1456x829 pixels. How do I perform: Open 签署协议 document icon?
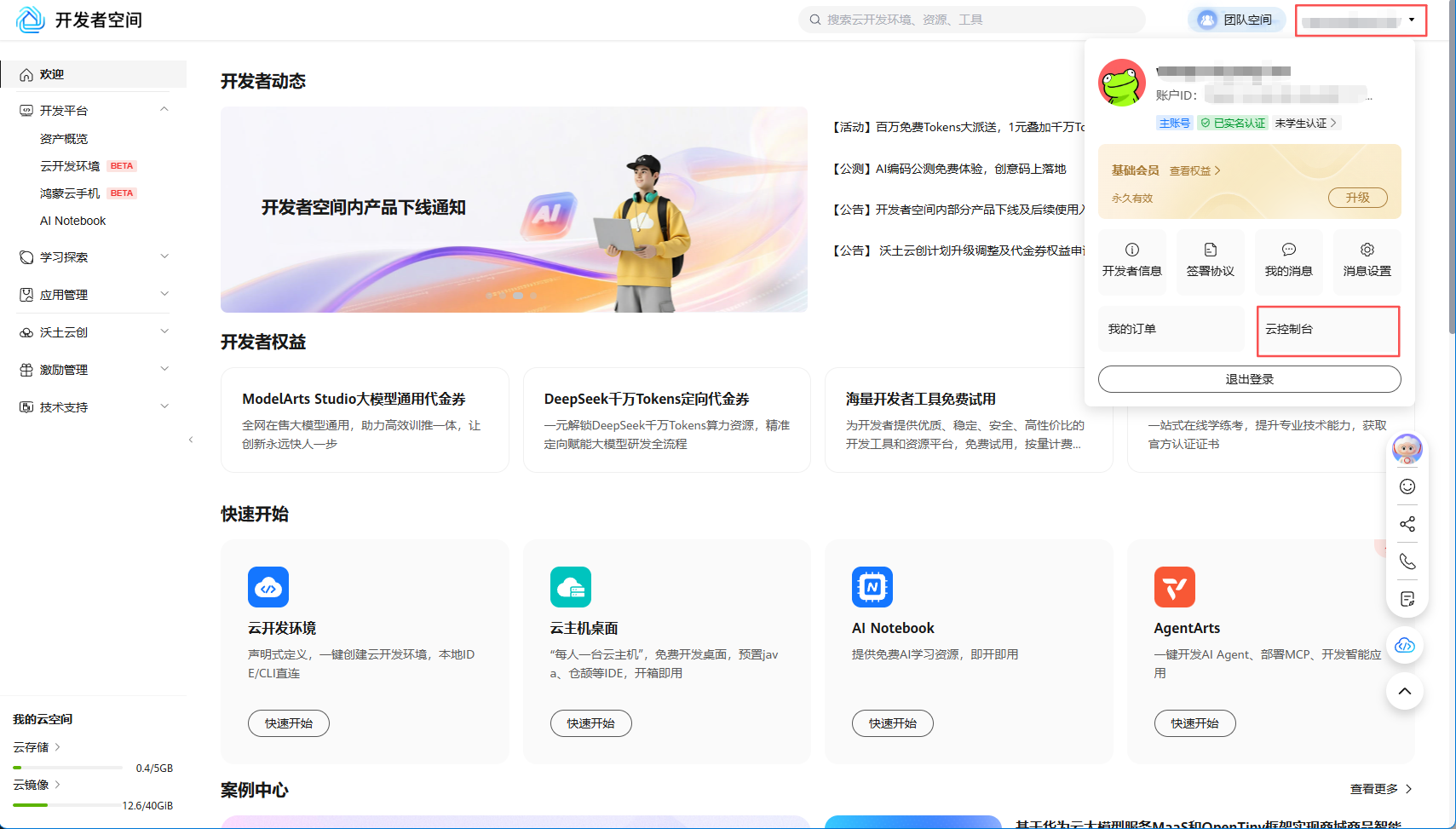tap(1211, 250)
